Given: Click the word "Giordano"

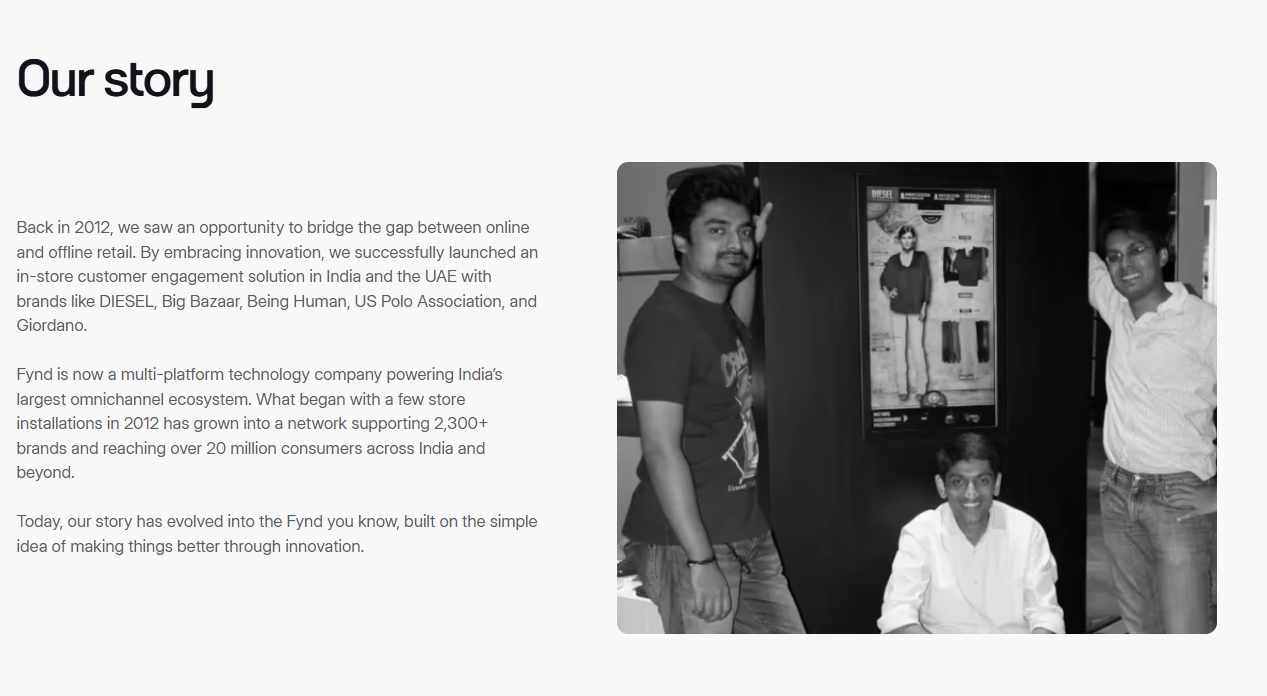Looking at the screenshot, I should (x=50, y=325).
